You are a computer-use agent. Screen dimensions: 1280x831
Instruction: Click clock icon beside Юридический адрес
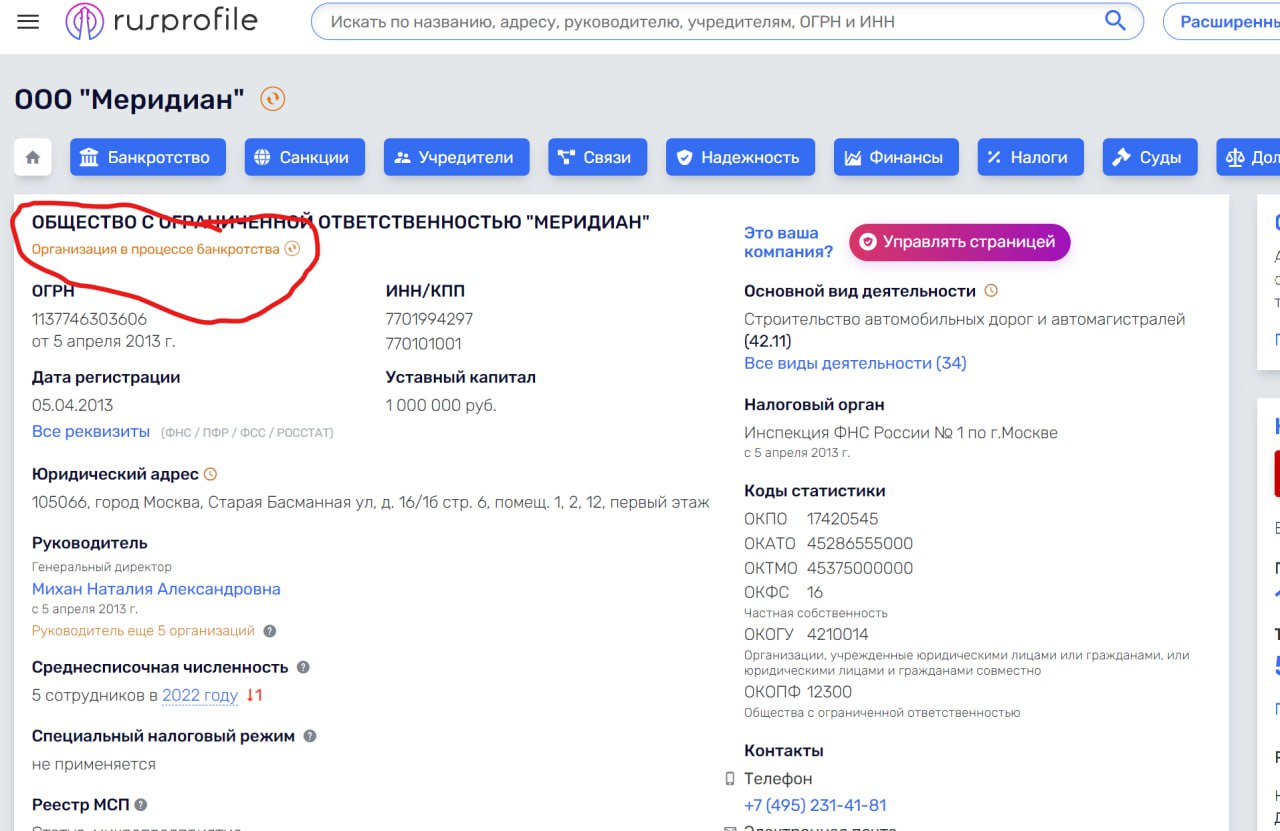(210, 474)
